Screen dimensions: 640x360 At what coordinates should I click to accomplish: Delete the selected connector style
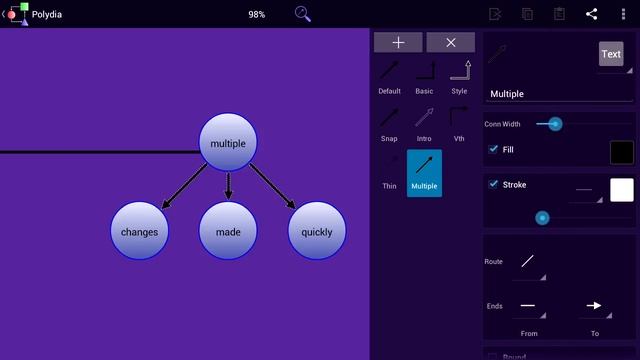click(x=451, y=42)
